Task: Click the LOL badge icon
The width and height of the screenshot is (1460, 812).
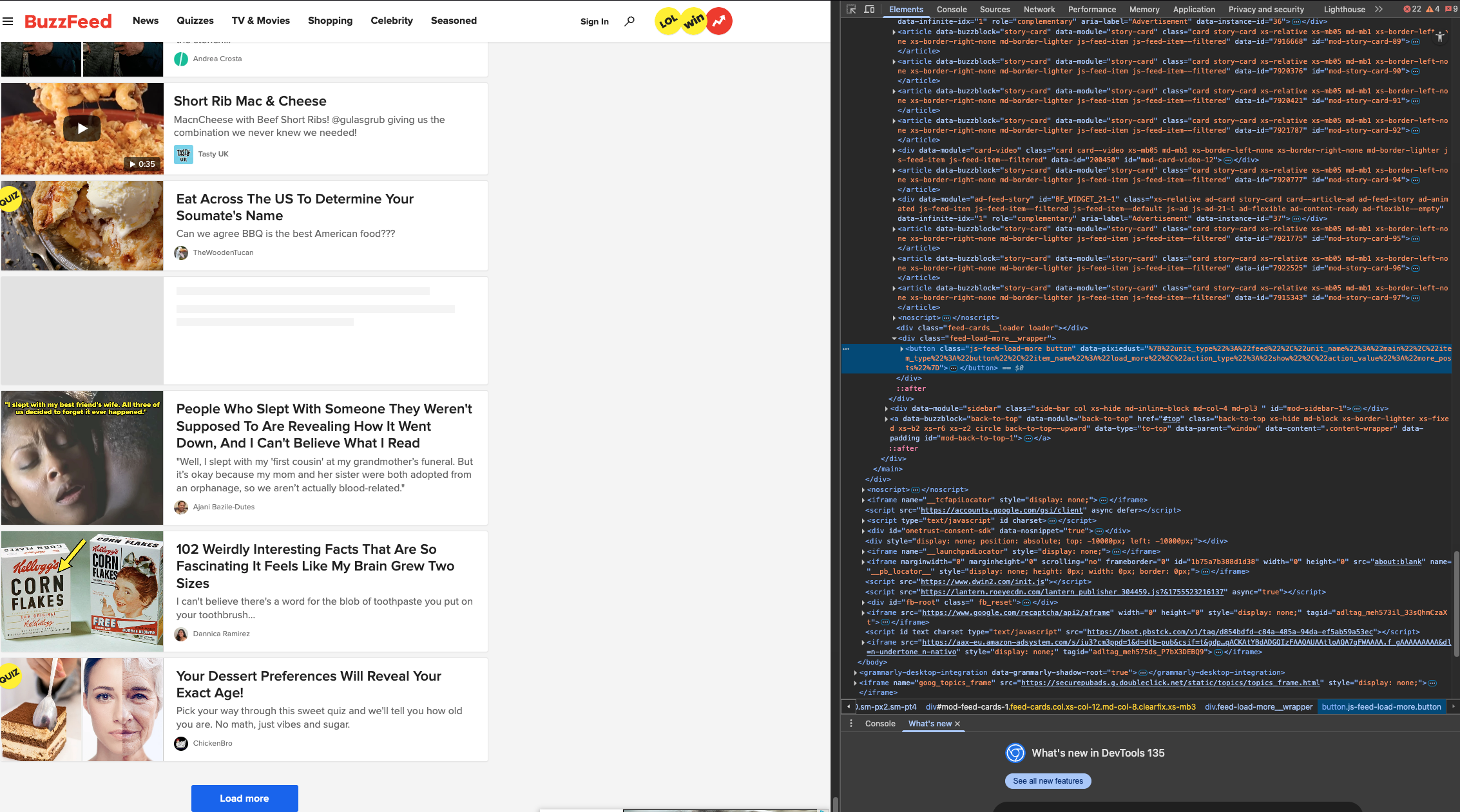Action: tap(668, 21)
